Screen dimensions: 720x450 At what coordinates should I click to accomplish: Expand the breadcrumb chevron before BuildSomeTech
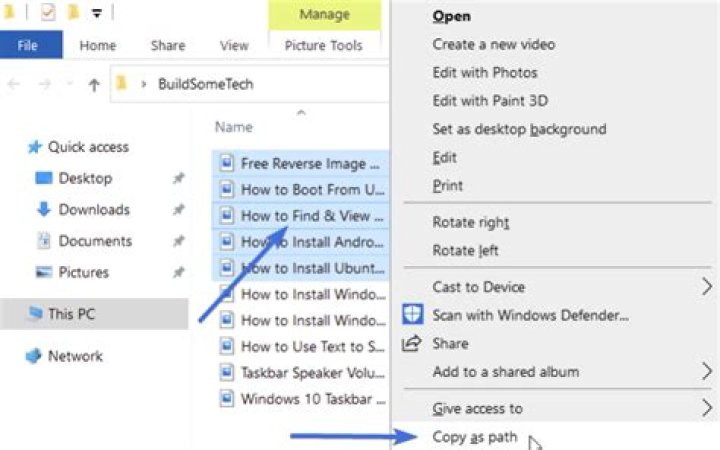(x=144, y=84)
